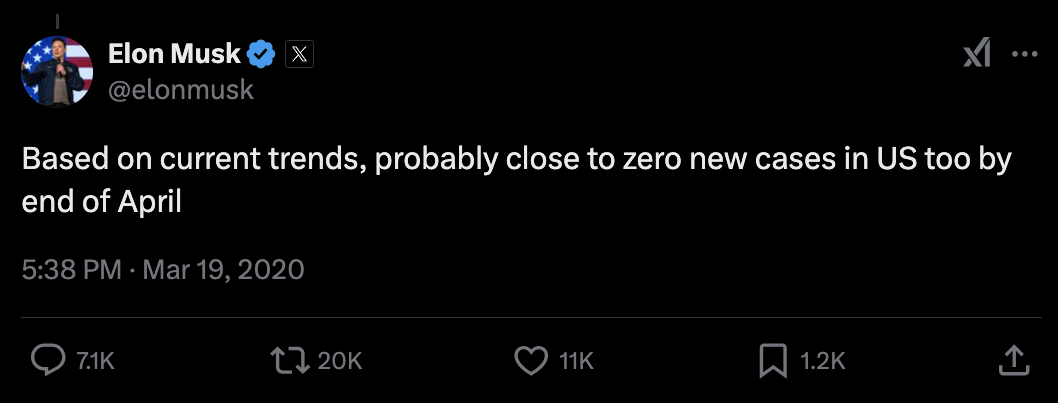Open Elon Musk's profile picture
Viewport: 1058px width, 403px height.
(x=57, y=71)
